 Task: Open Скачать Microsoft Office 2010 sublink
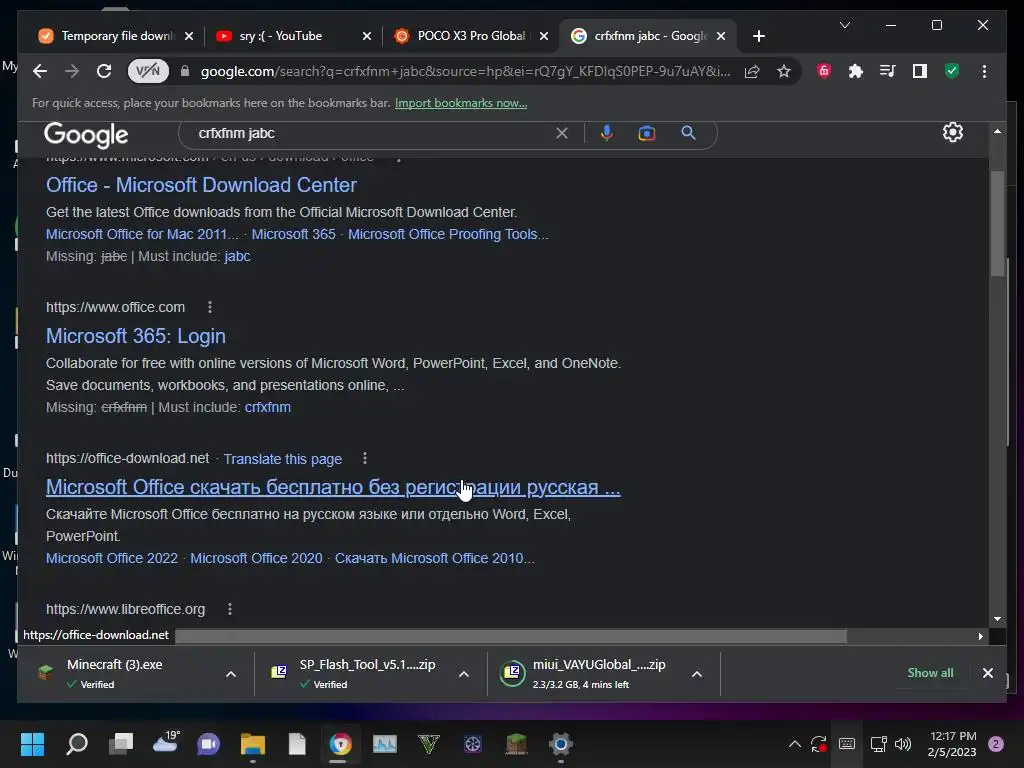(x=434, y=558)
